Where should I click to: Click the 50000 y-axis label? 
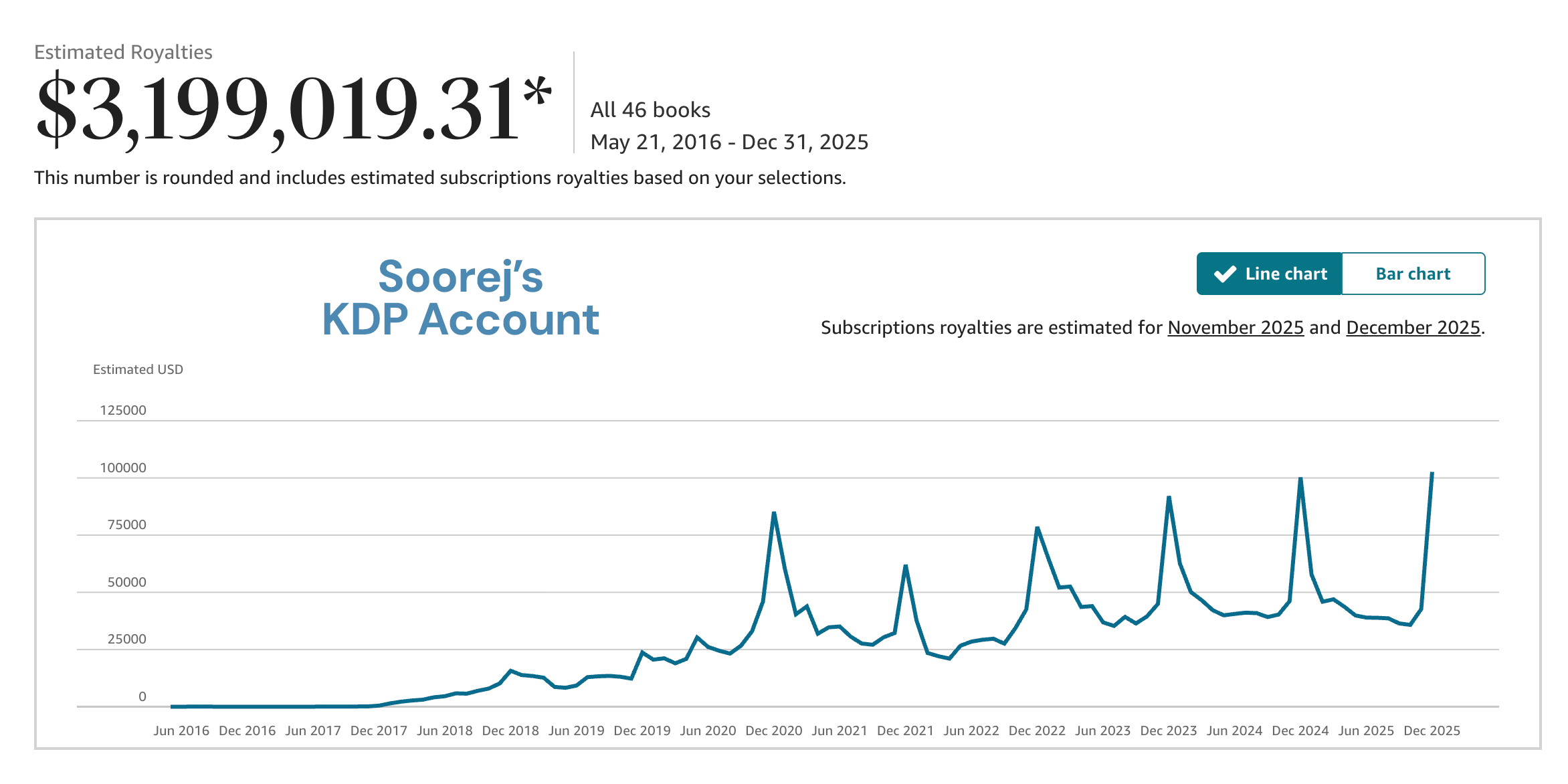click(126, 582)
